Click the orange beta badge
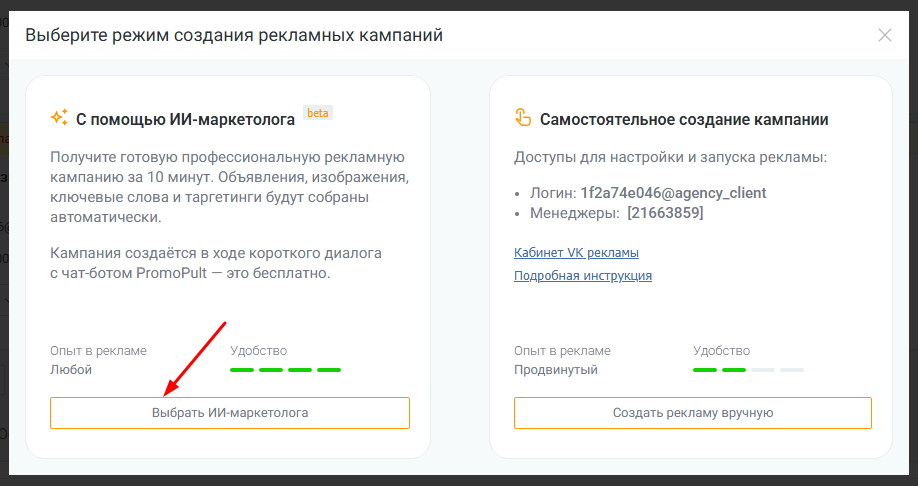 pos(317,113)
